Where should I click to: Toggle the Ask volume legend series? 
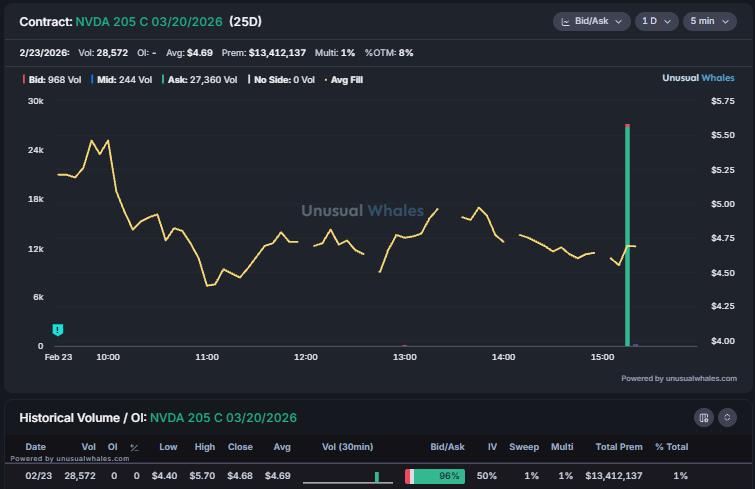click(200, 80)
